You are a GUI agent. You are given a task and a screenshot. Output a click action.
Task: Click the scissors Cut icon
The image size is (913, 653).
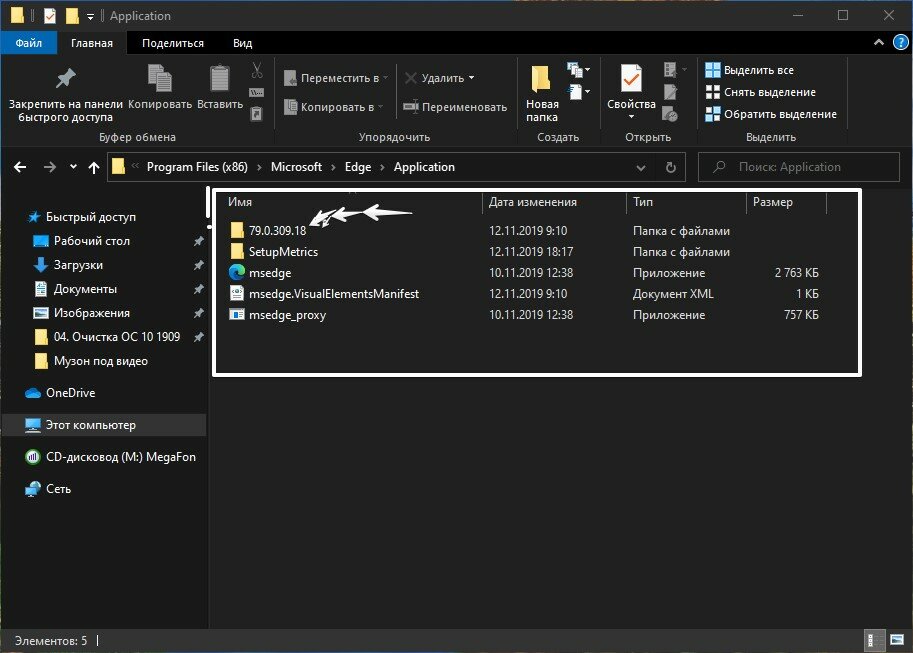(x=257, y=70)
